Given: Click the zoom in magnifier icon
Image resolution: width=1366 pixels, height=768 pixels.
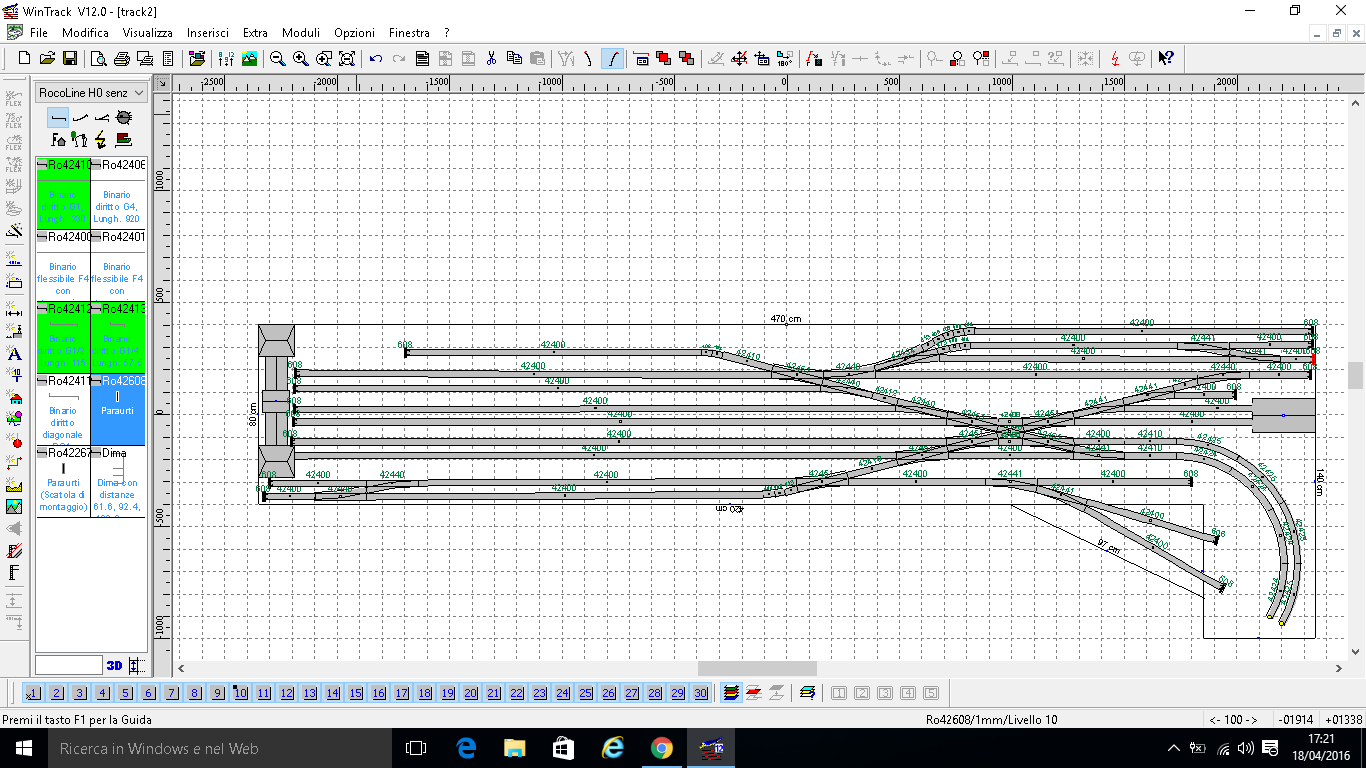Looking at the screenshot, I should point(300,59).
